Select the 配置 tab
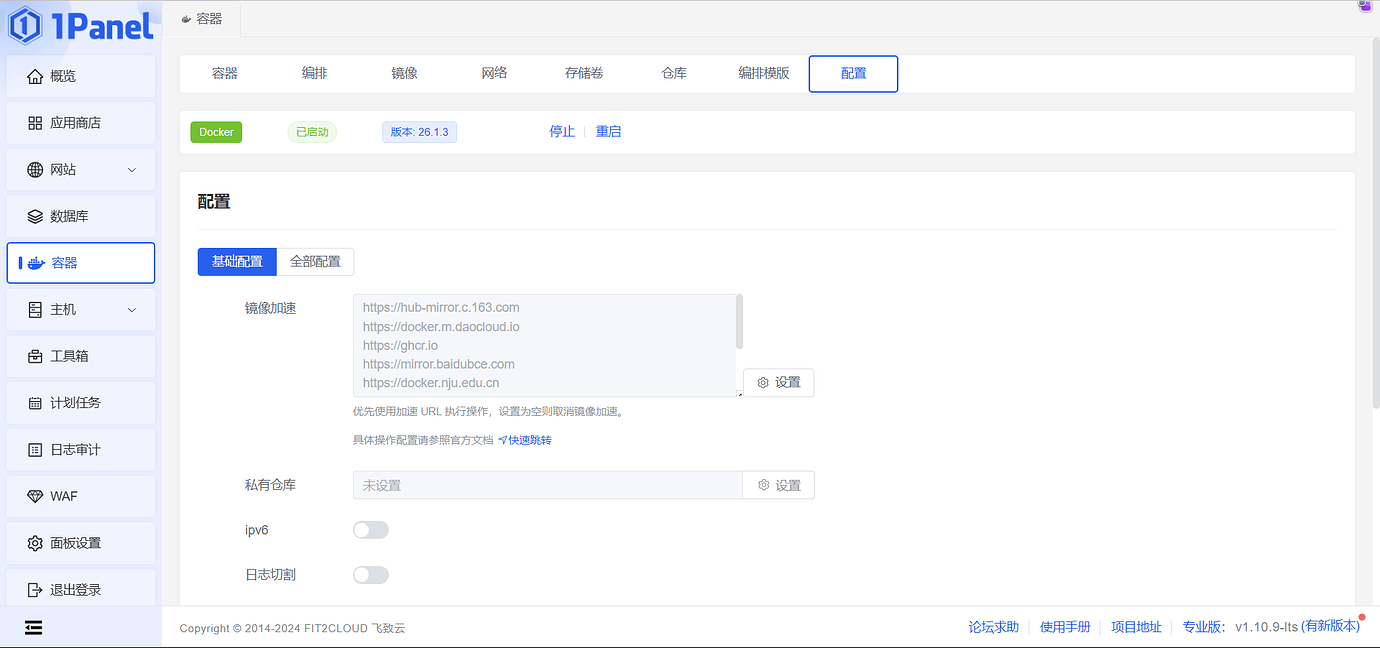1380x648 pixels. click(x=853, y=74)
